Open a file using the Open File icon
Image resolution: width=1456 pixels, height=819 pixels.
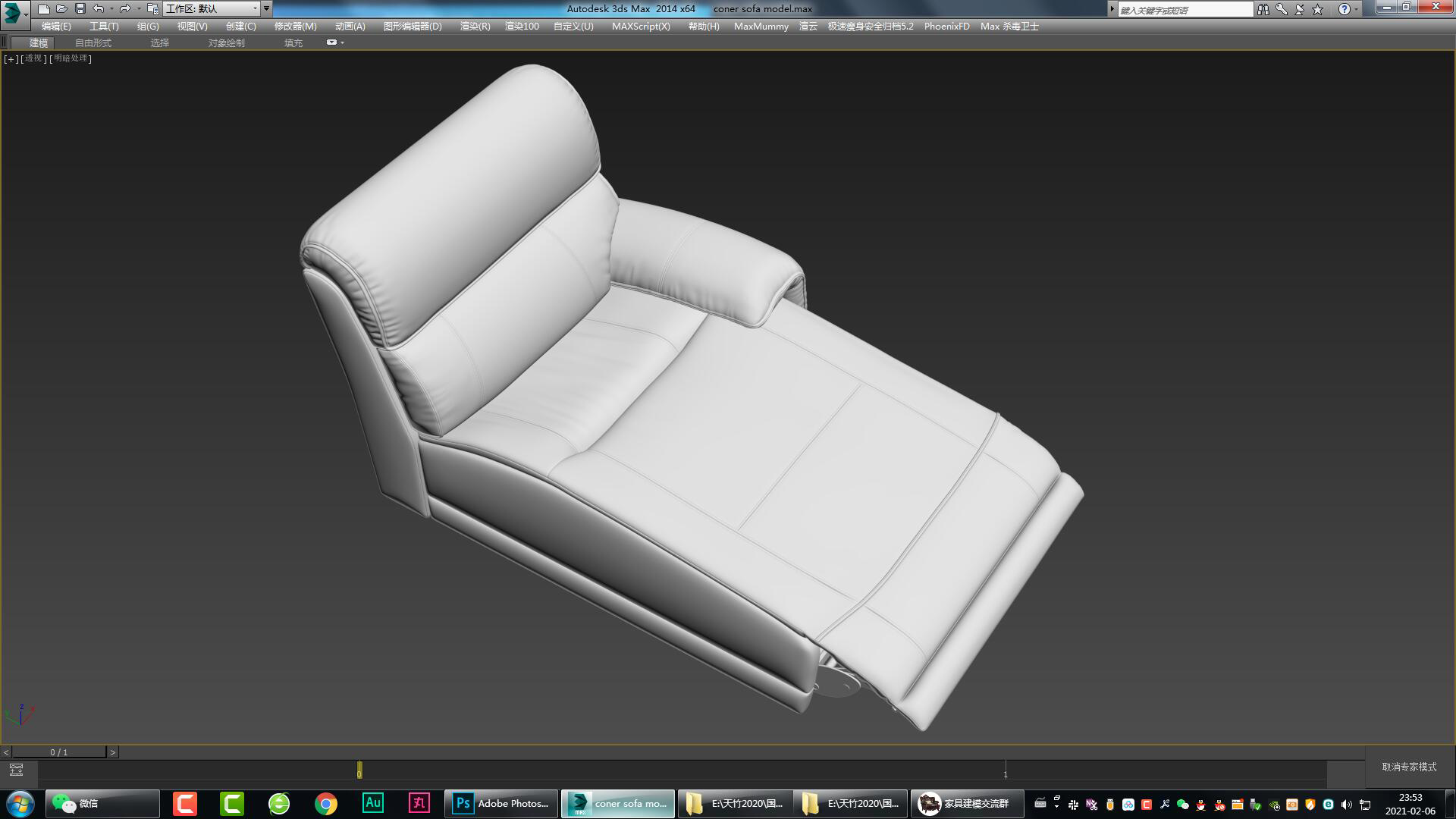point(61,9)
